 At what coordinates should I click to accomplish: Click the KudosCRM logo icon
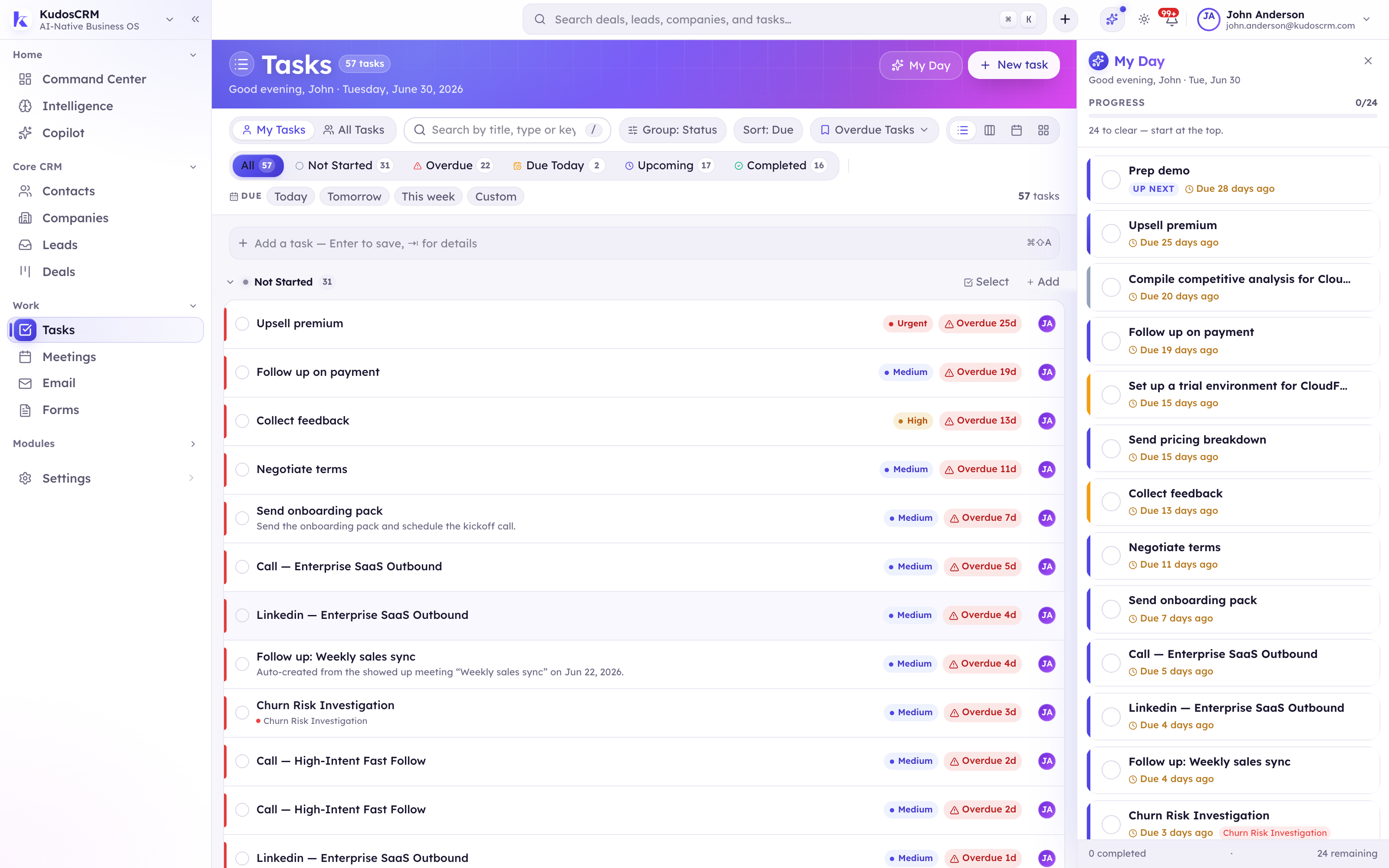point(21,20)
